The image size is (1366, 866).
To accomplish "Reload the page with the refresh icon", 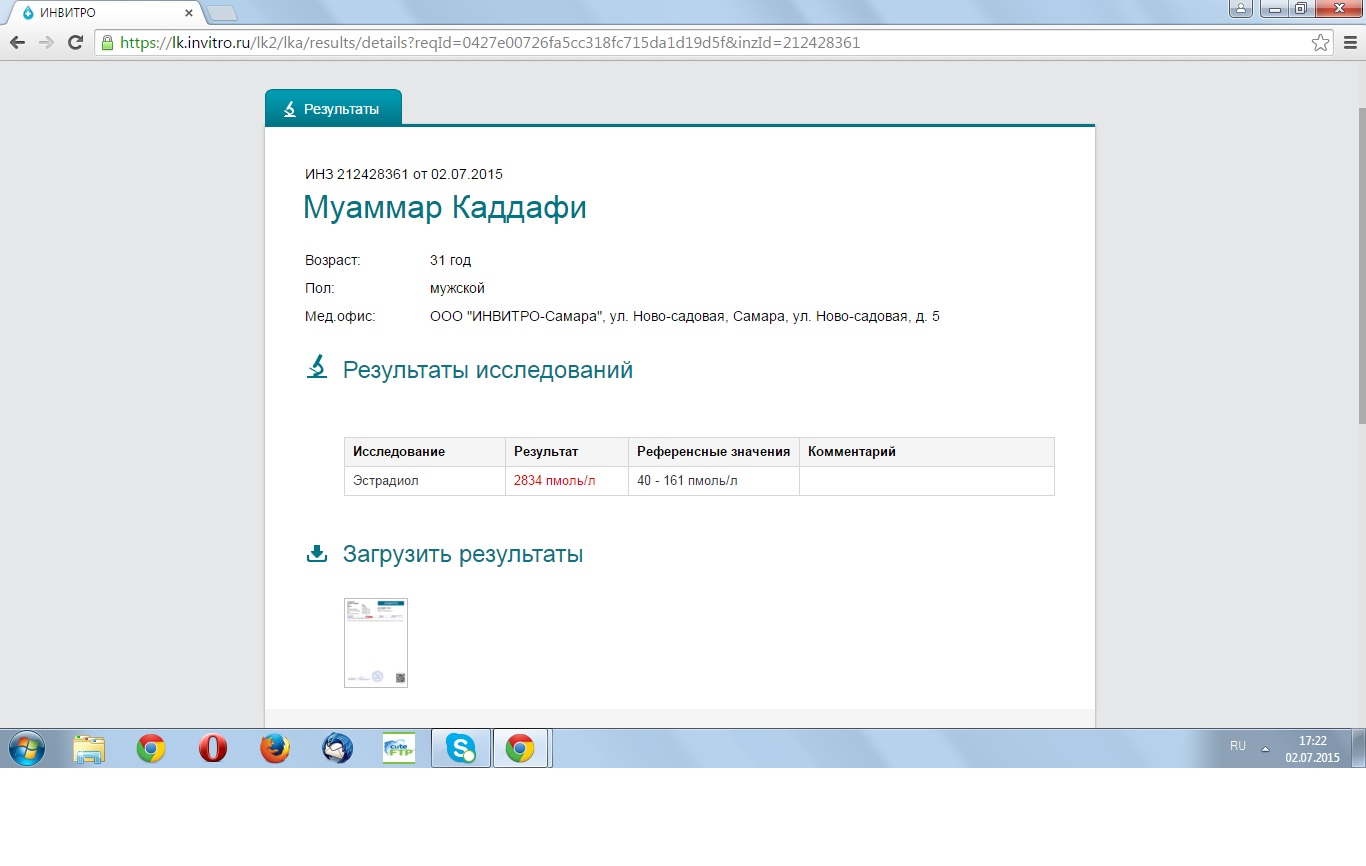I will [x=74, y=43].
